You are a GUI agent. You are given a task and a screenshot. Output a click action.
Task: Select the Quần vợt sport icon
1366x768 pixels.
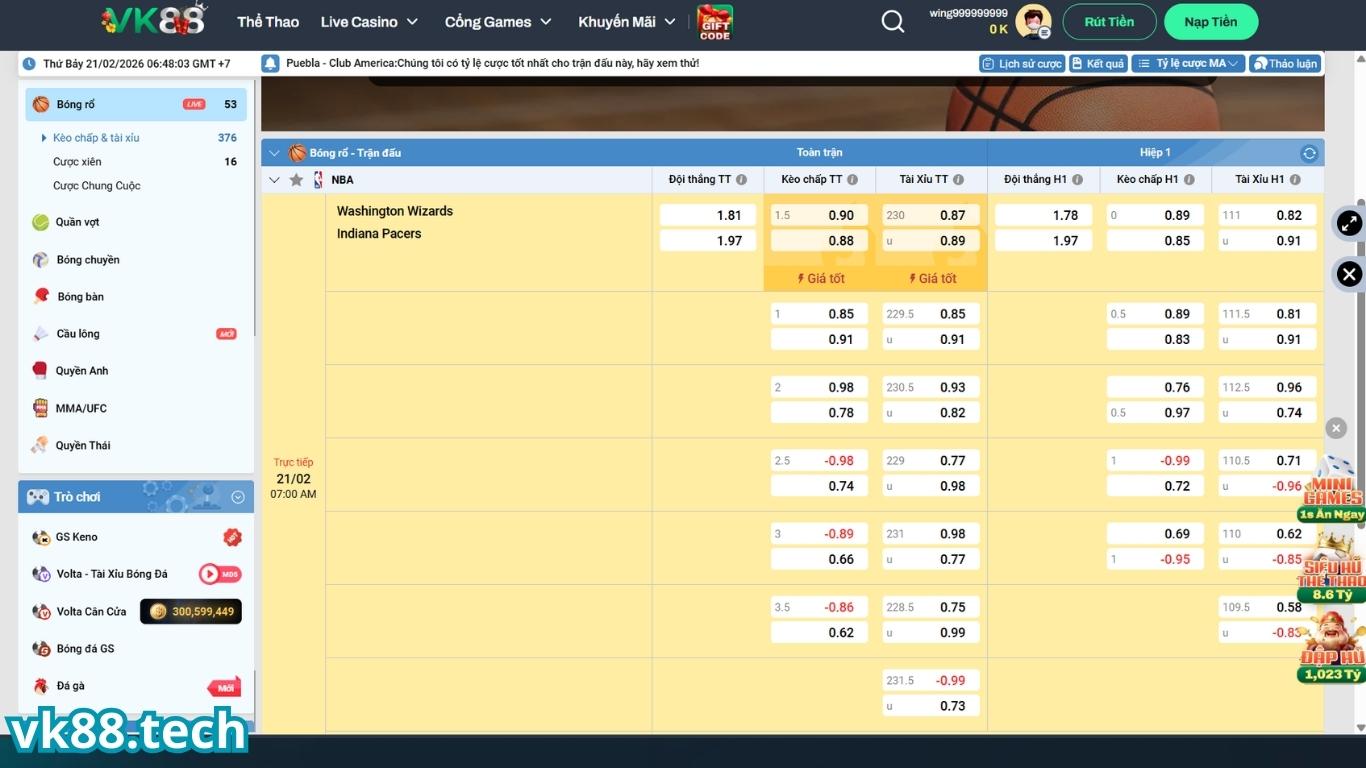tap(41, 222)
